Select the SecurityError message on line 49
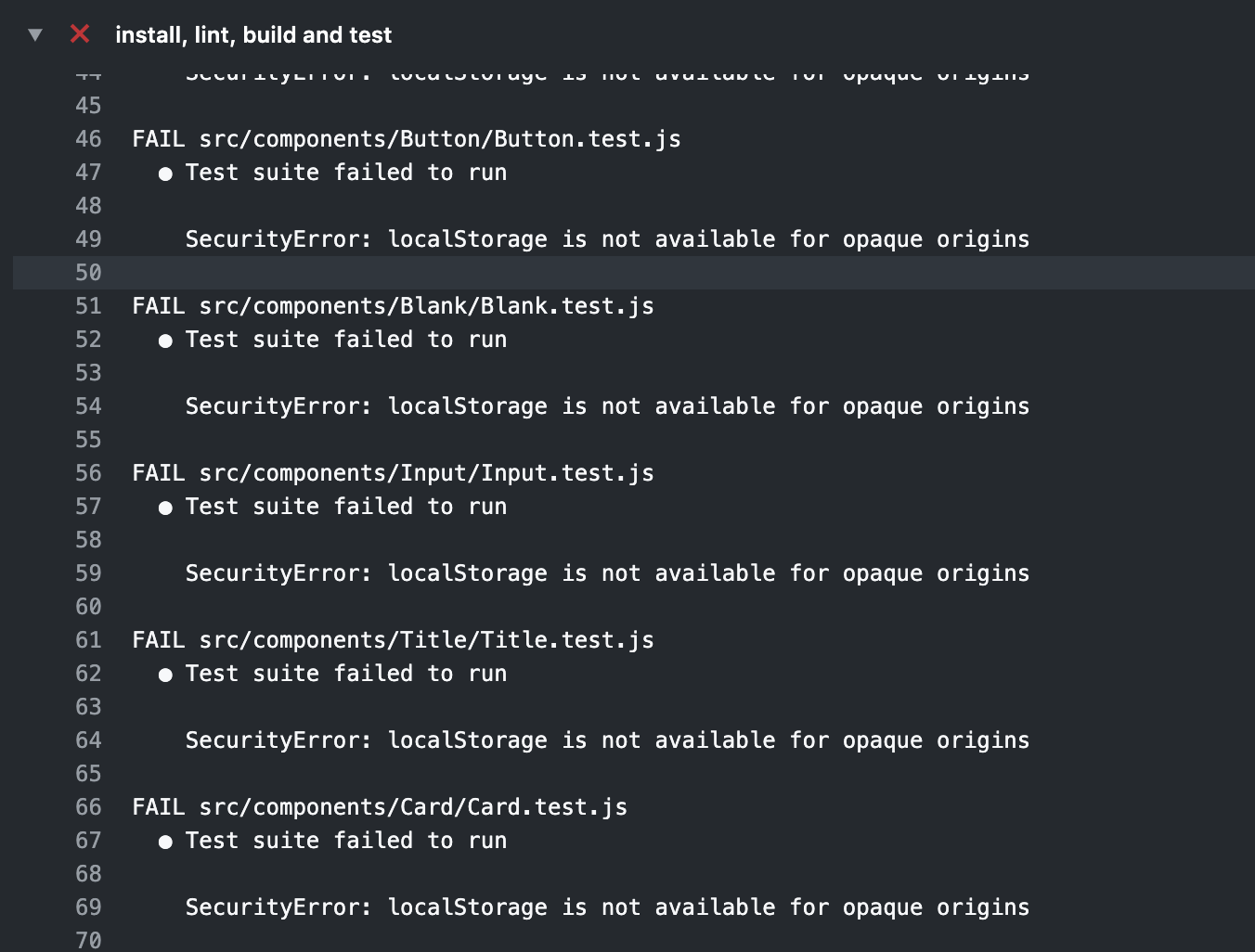The height and width of the screenshot is (952, 1255). [607, 238]
